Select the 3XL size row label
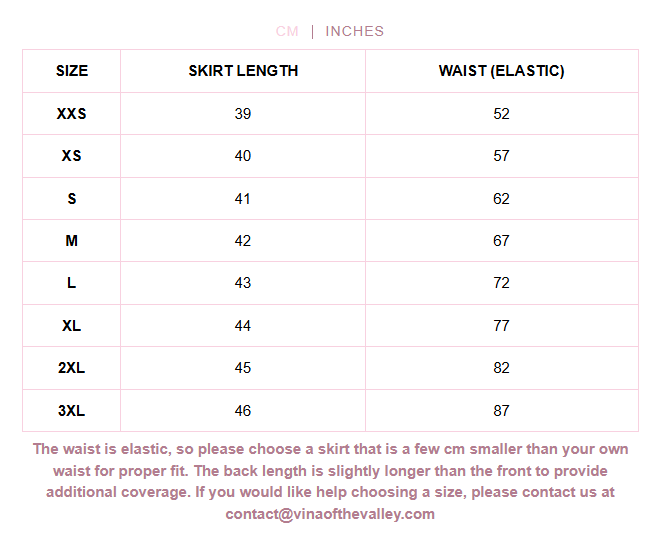The image size is (661, 555). click(x=72, y=411)
